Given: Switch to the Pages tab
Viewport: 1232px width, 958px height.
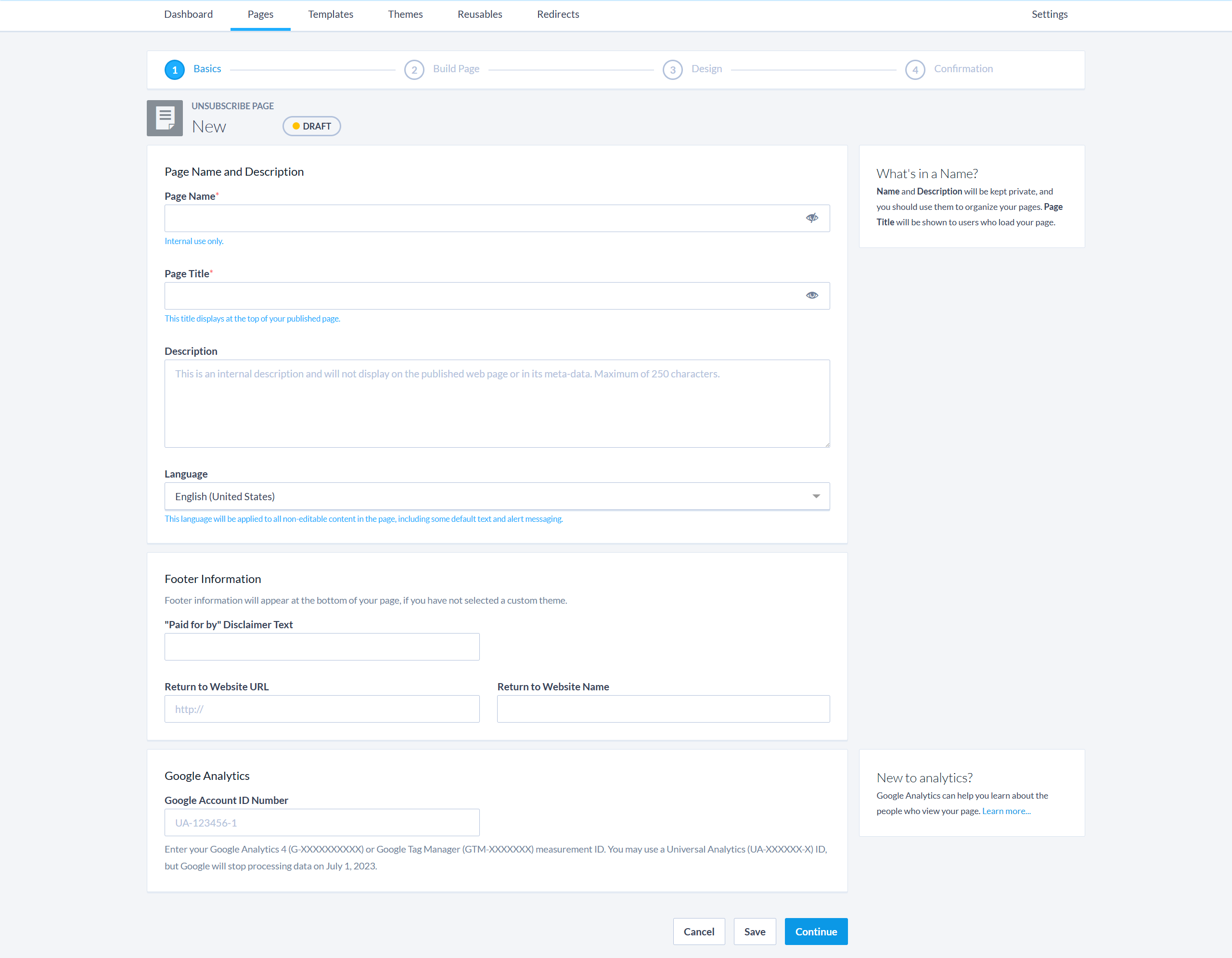Looking at the screenshot, I should (260, 14).
